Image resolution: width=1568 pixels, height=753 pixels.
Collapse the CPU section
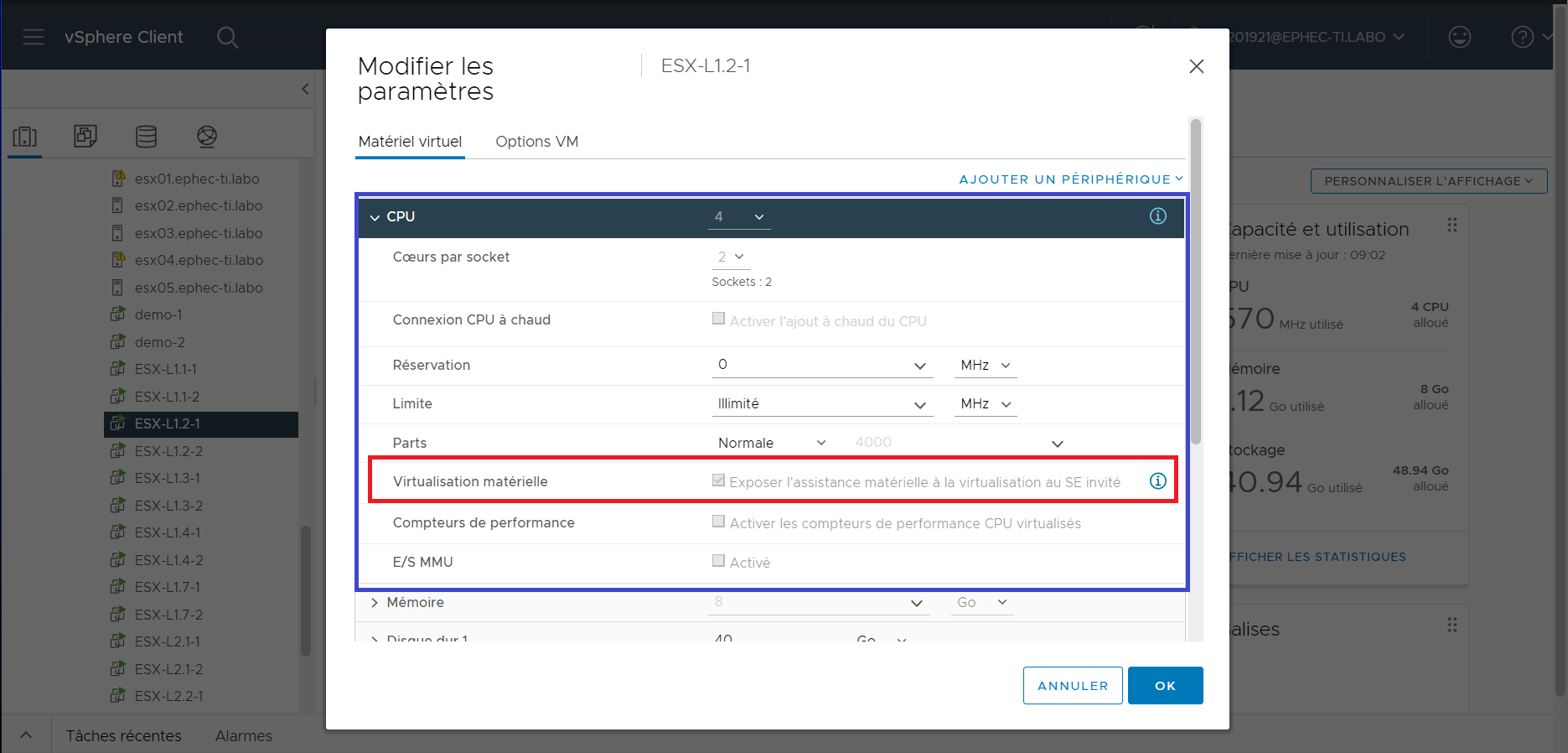pyautogui.click(x=375, y=217)
